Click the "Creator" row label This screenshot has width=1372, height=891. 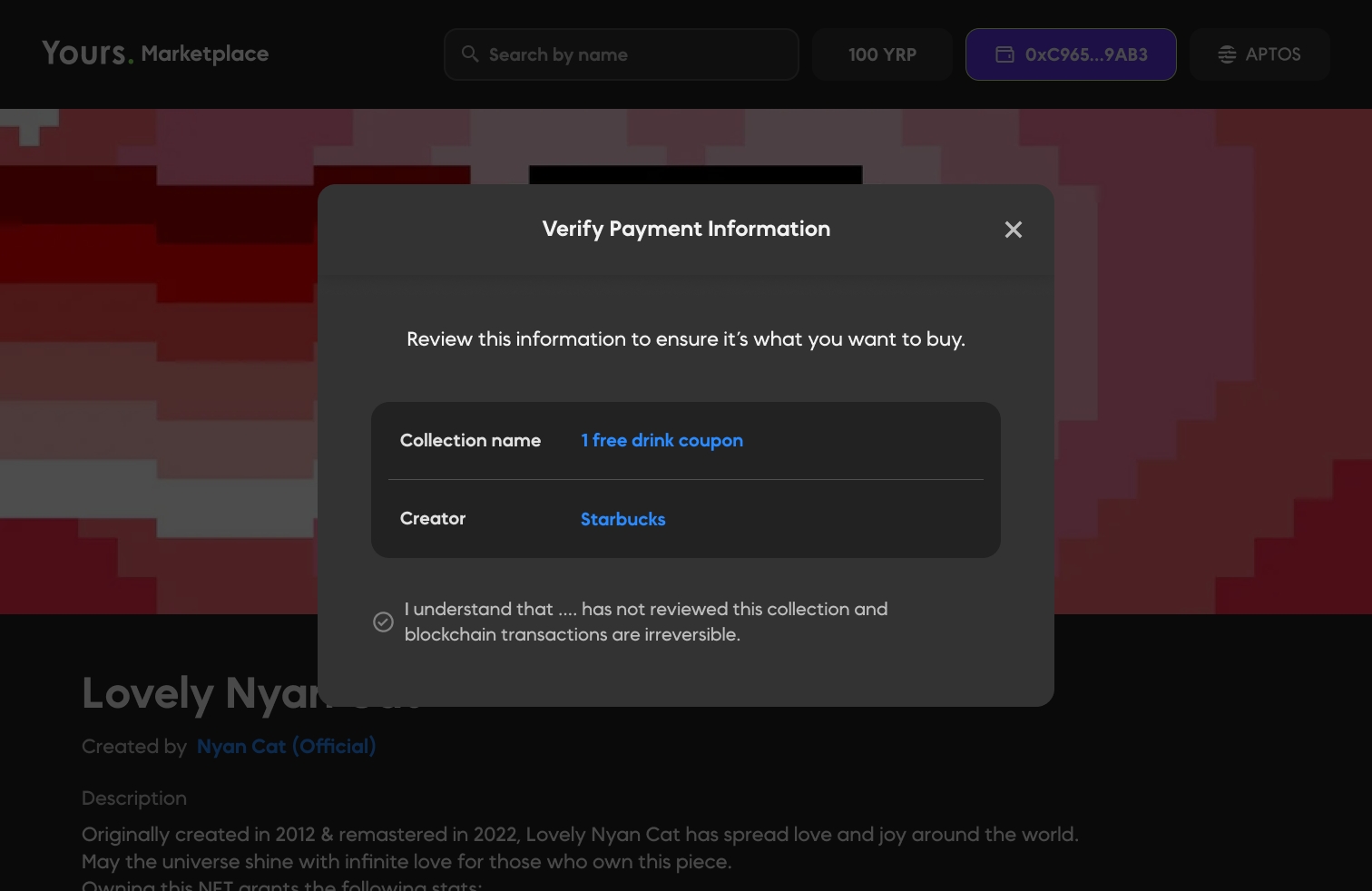tap(433, 518)
